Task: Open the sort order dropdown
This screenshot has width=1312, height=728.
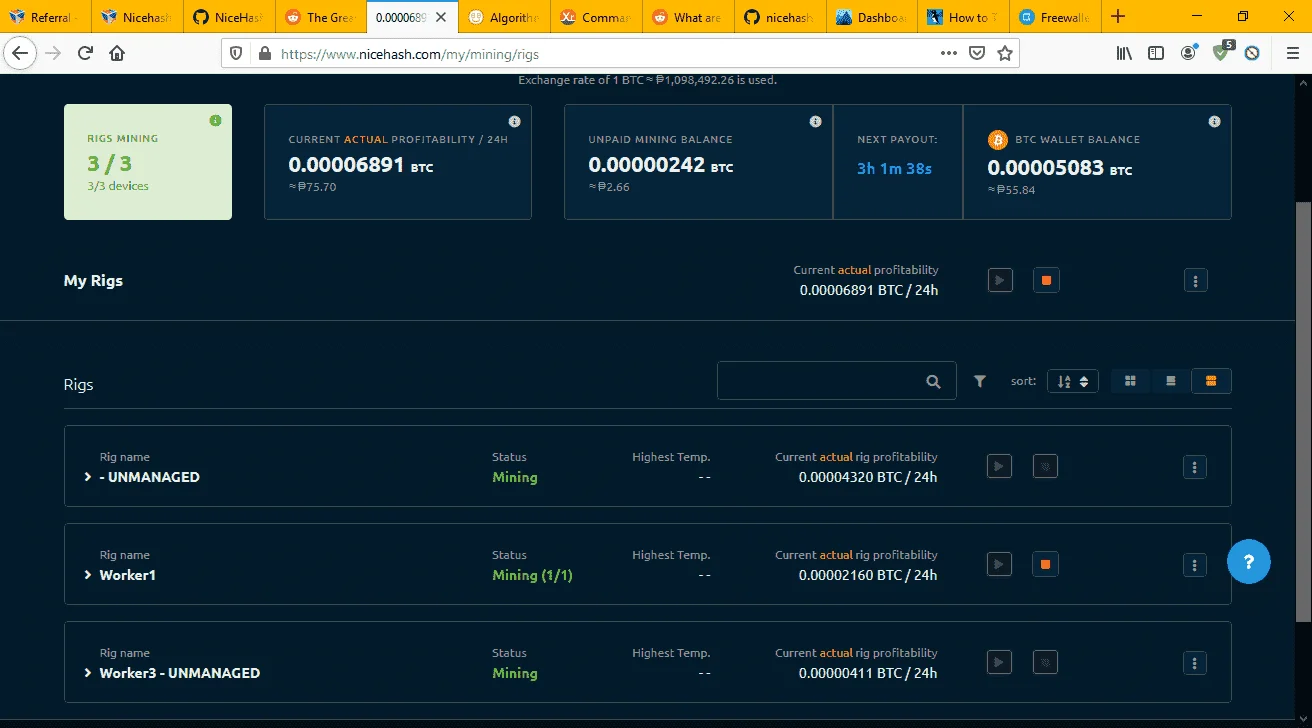Action: pos(1073,381)
